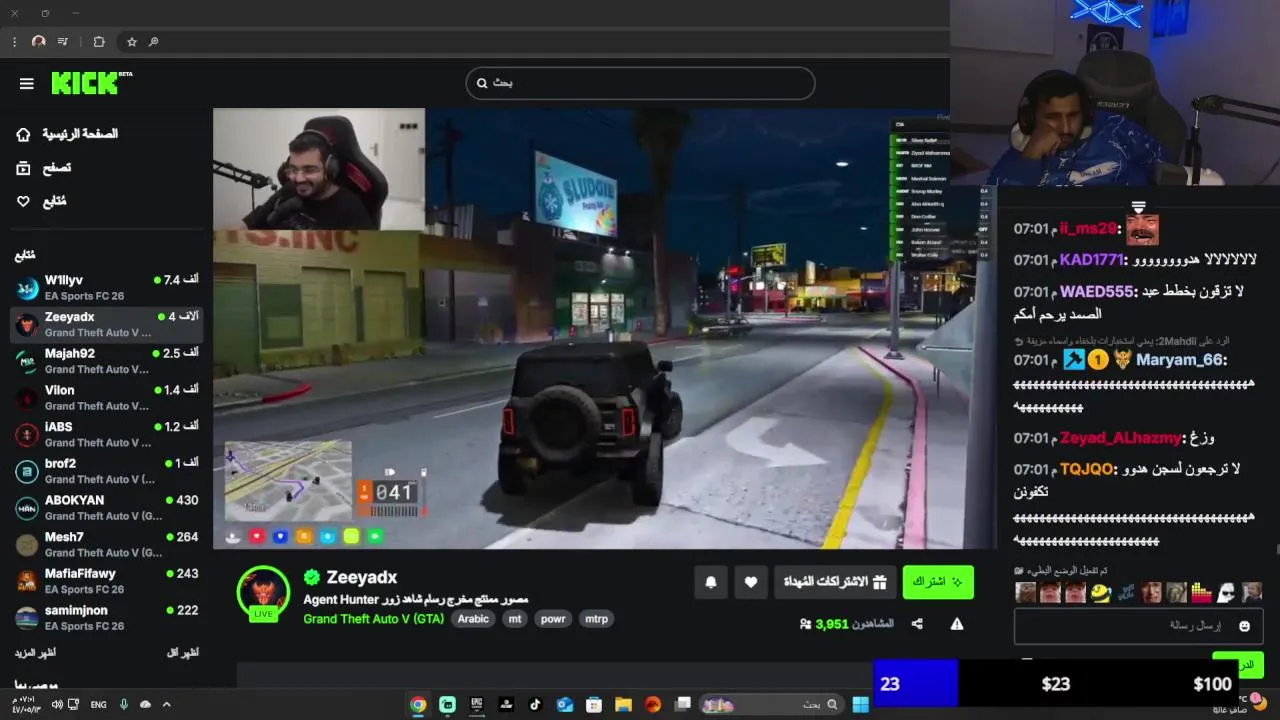The image size is (1280, 720).
Task: Open the emoji picker in chat input
Action: [x=1244, y=626]
